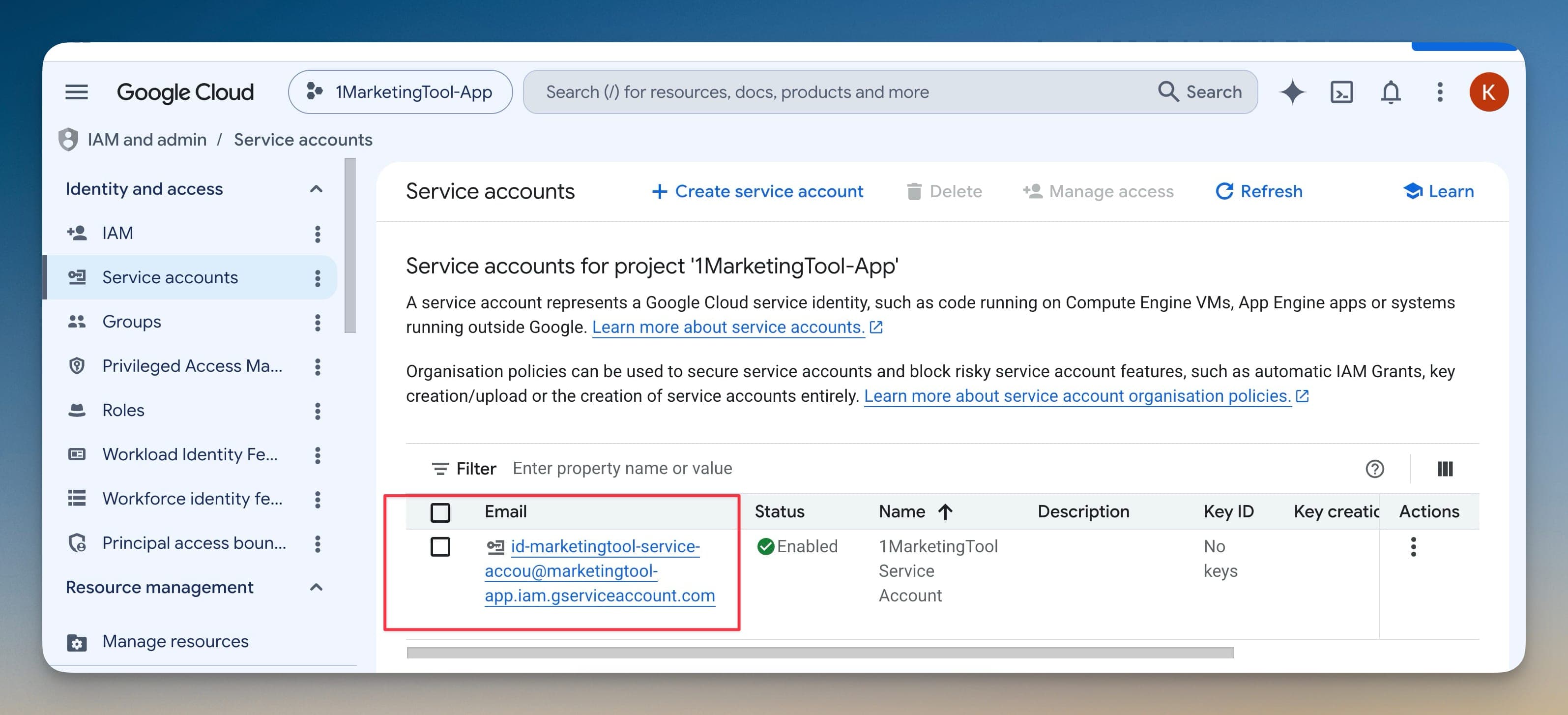The width and height of the screenshot is (1568, 715).
Task: Click the Search magnifier button
Action: [1200, 92]
